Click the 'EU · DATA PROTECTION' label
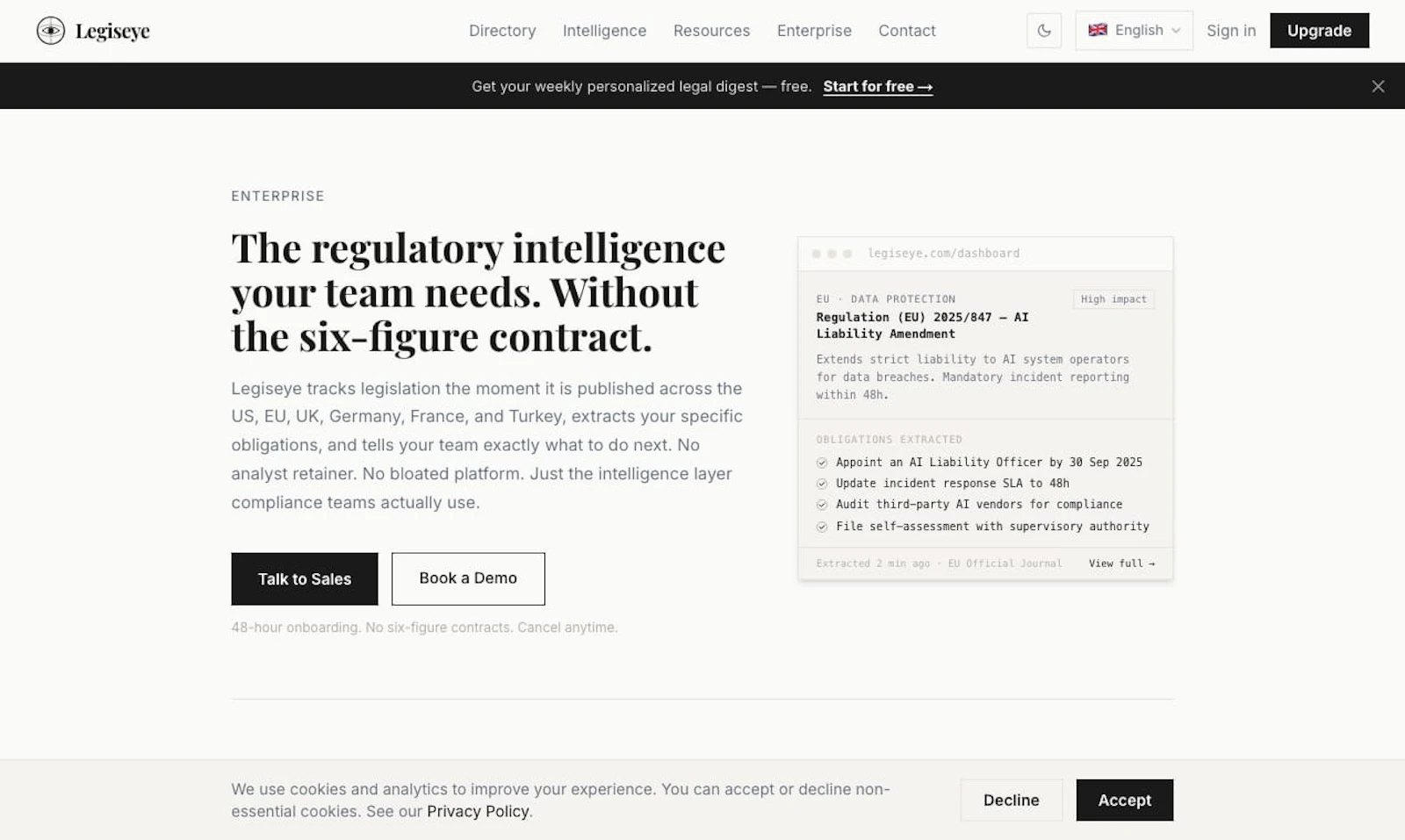Screen dimensions: 1405x840 (x=885, y=299)
